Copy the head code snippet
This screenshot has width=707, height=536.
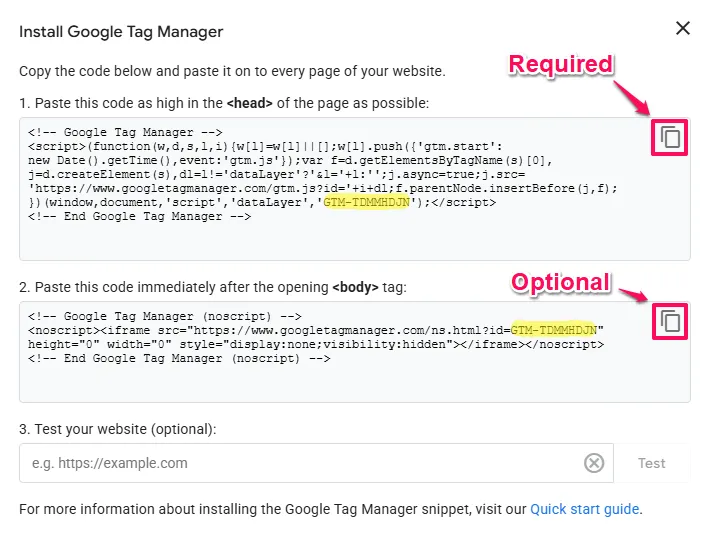pos(671,137)
